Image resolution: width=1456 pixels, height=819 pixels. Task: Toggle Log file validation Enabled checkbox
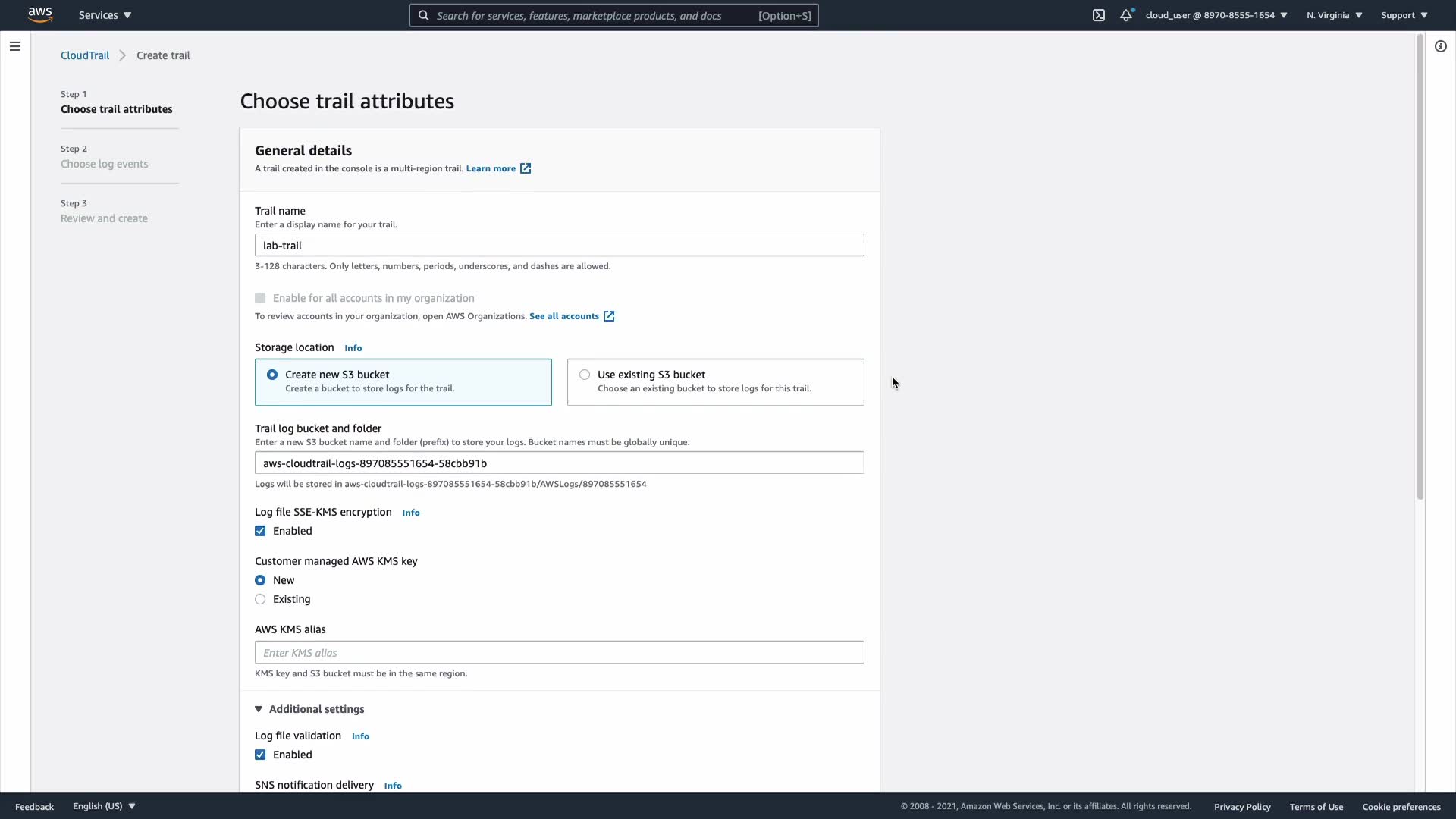260,755
